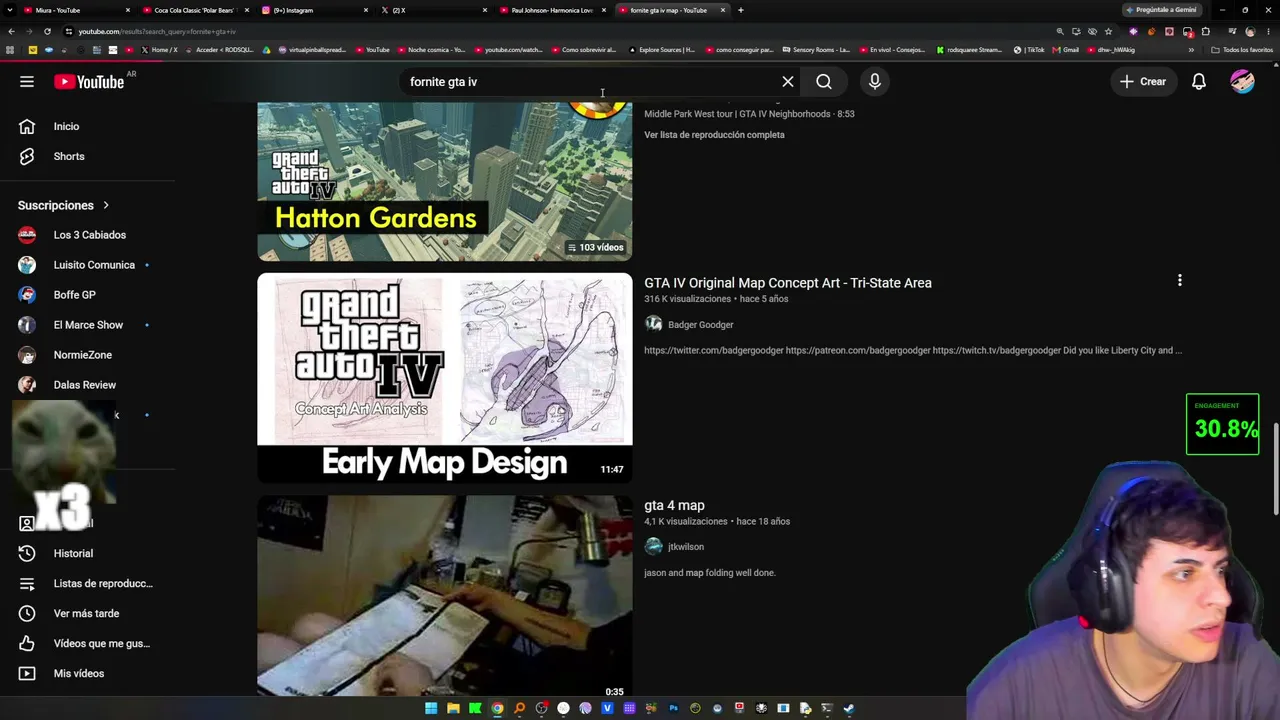Clear the search query with X
This screenshot has width=1280, height=720.
pos(788,82)
